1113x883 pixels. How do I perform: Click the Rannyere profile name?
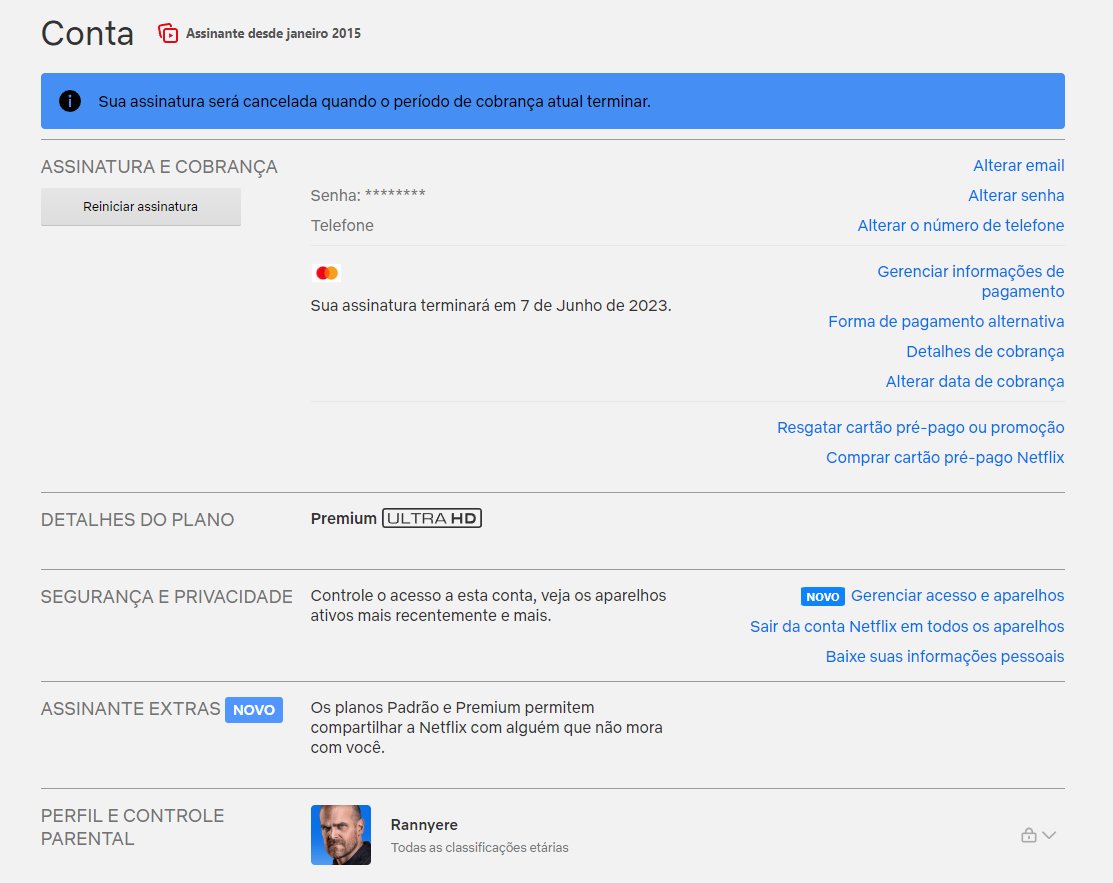point(424,825)
